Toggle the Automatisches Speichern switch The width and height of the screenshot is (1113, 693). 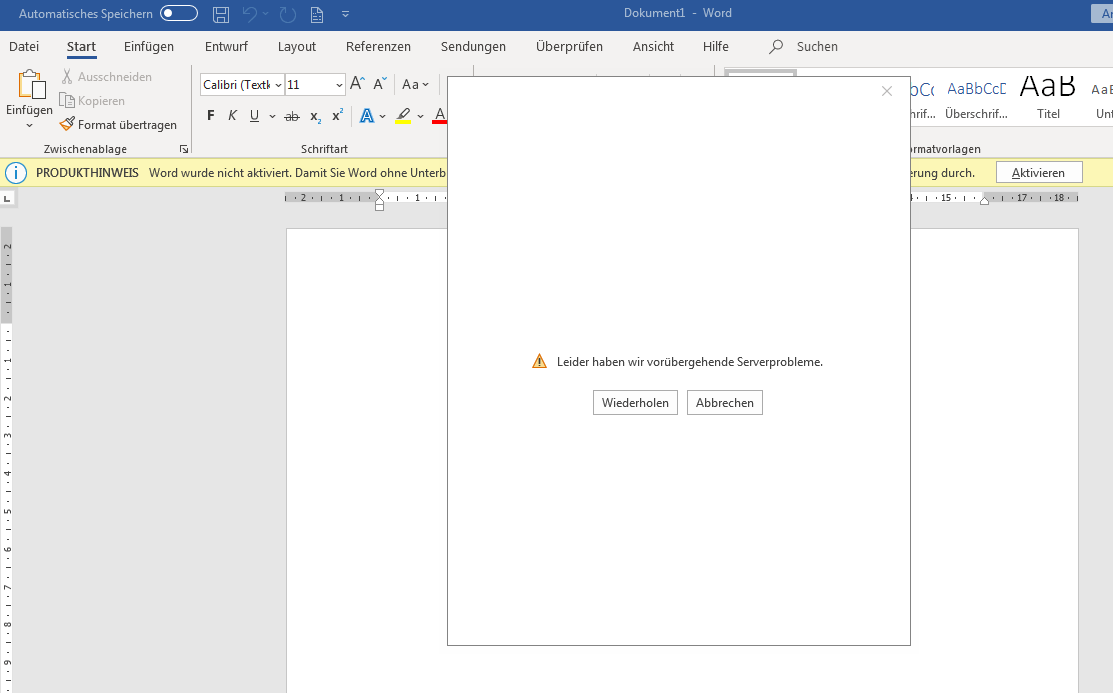179,14
